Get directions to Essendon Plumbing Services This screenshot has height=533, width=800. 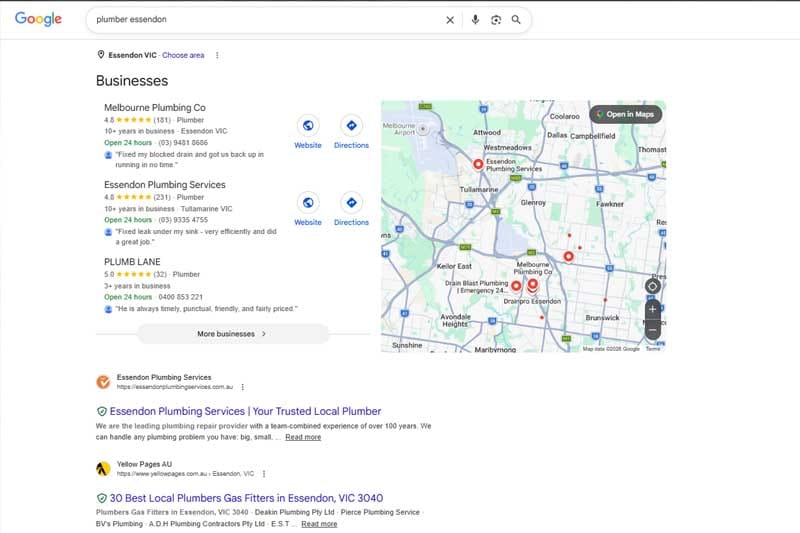point(352,202)
